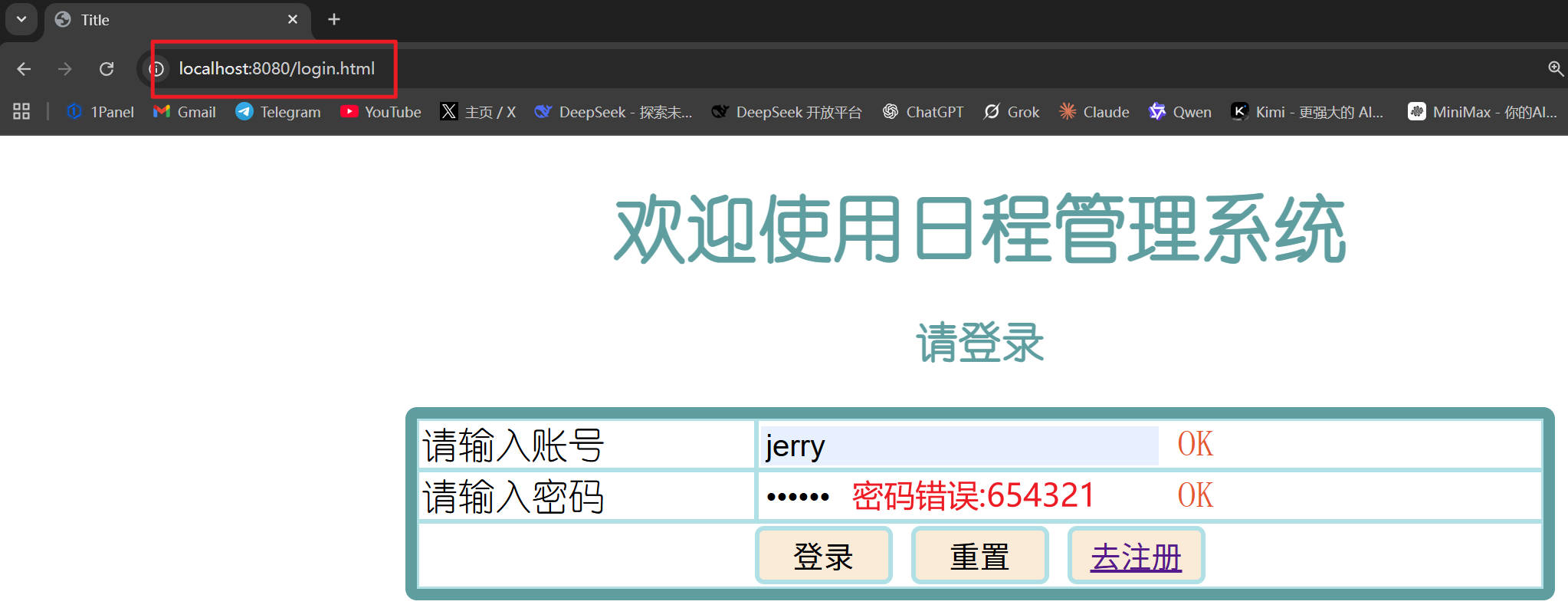The image size is (1568, 608).
Task: Reload the page with the refresh icon
Action: pos(107,69)
